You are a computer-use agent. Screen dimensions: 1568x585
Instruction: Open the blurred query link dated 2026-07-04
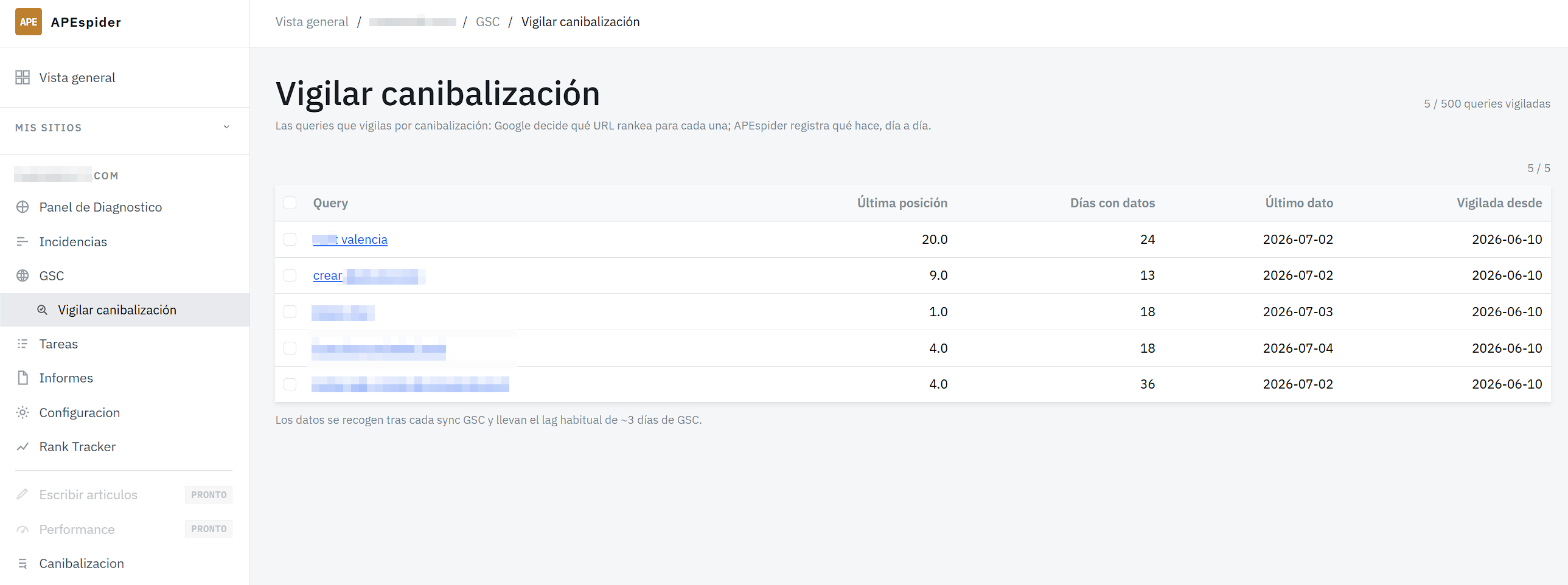point(378,348)
